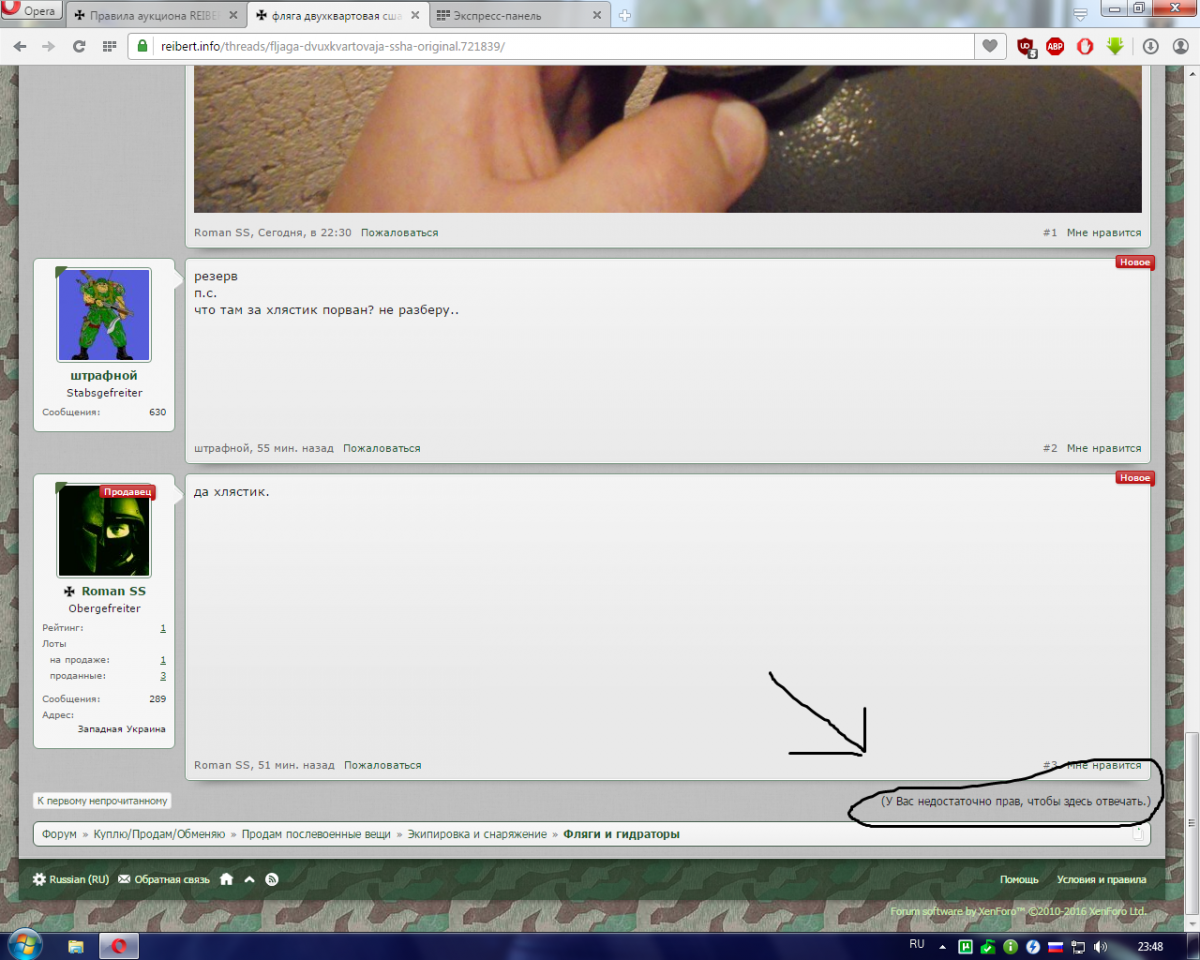Open the штрафной, 55 мин. назад timestamp

click(264, 449)
